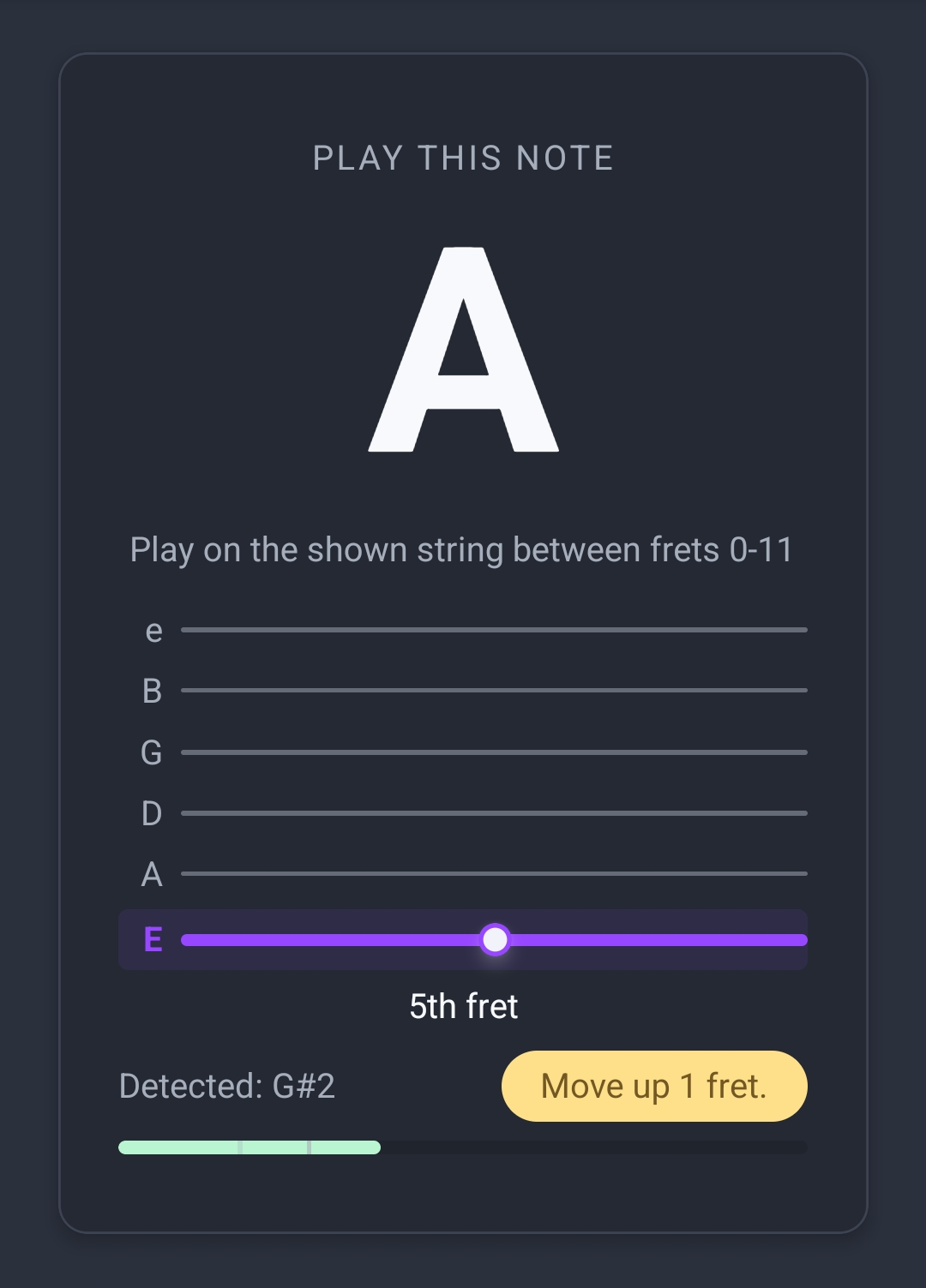Click the 5th fret label
926x1288 pixels.
click(x=463, y=1006)
